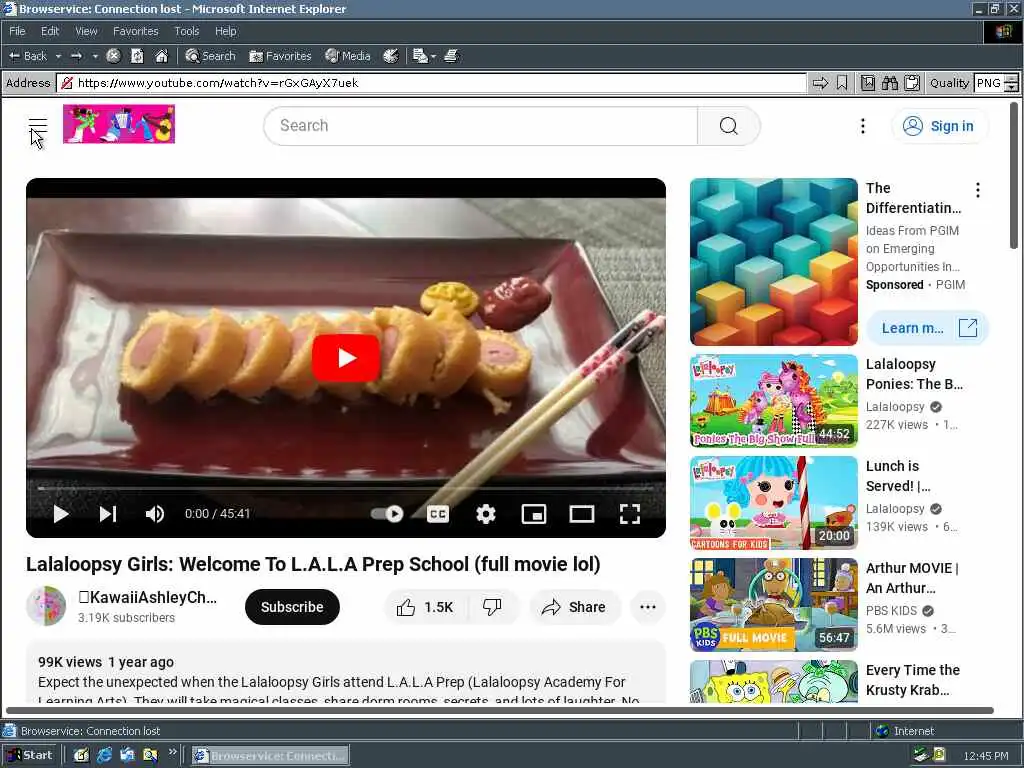Viewport: 1024px width, 768px height.
Task: Start video with the big red play button
Action: coord(346,358)
